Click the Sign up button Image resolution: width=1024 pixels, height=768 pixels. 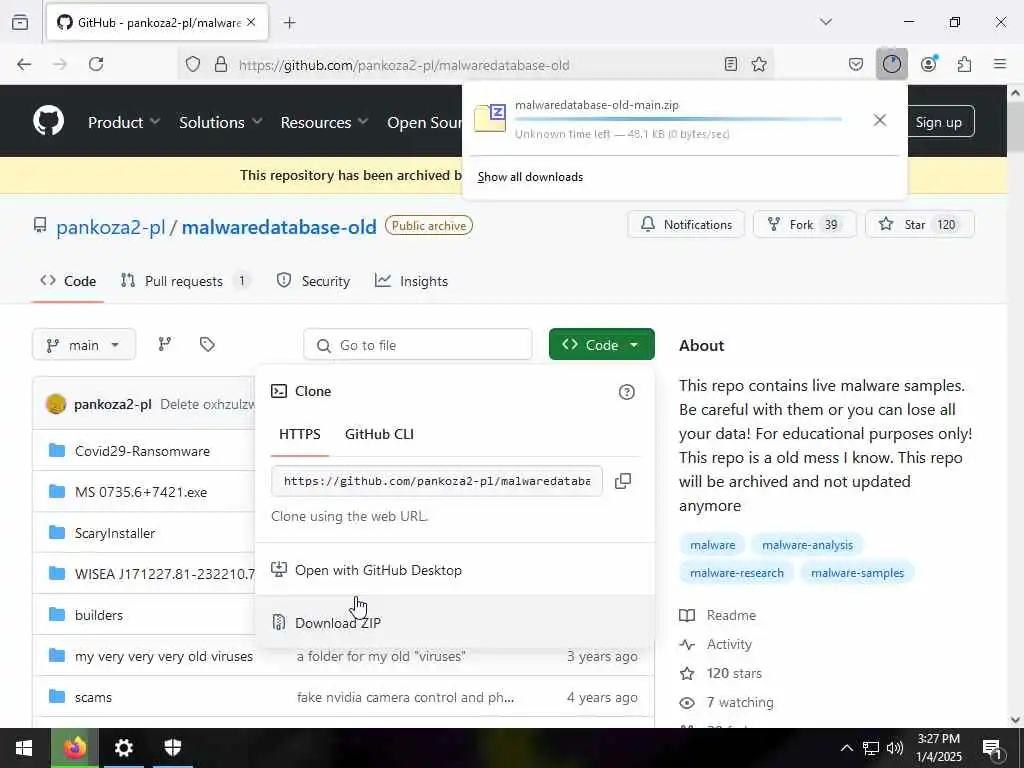(x=938, y=122)
